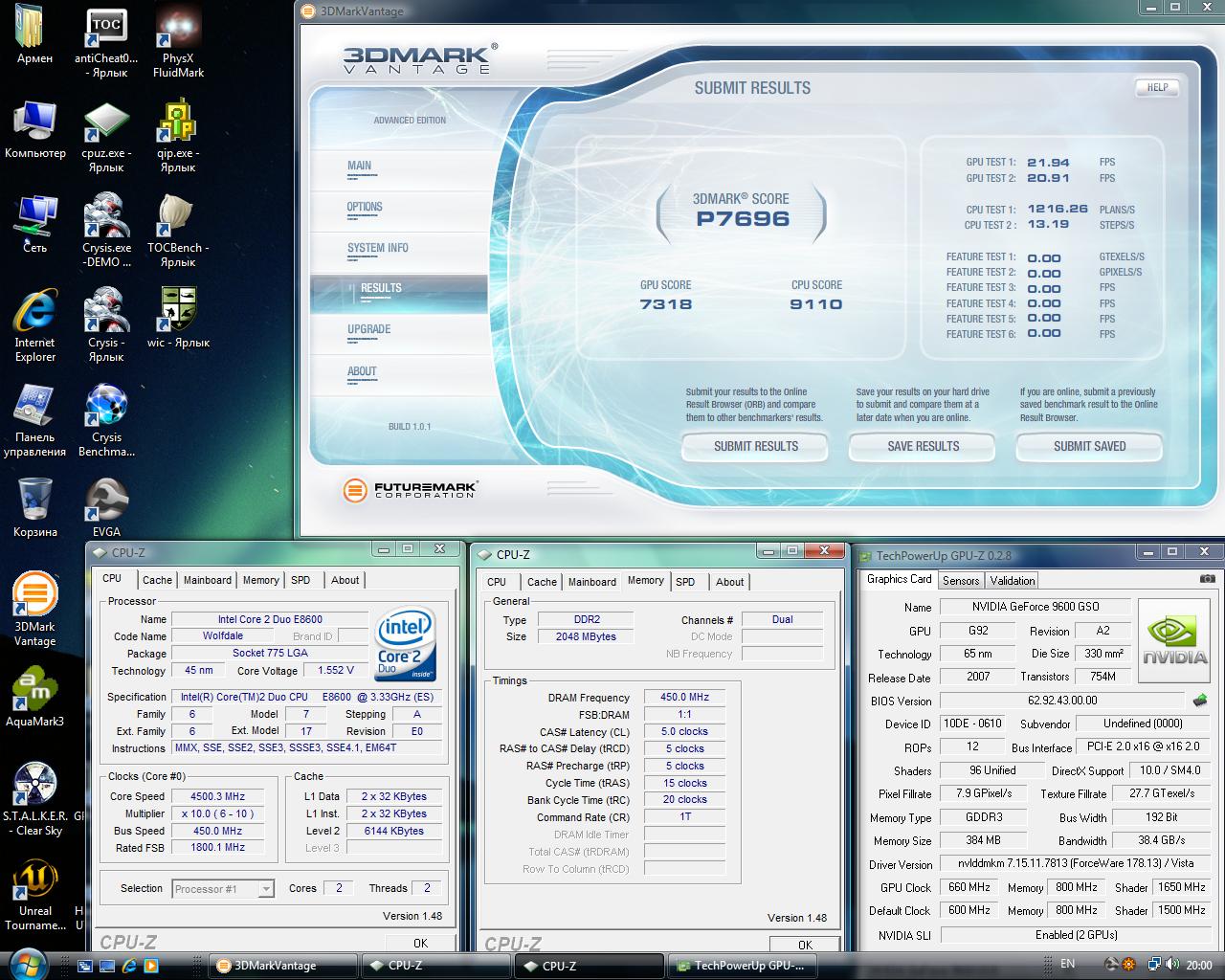
Task: Click the clock showing 20:00
Action: click(1198, 965)
